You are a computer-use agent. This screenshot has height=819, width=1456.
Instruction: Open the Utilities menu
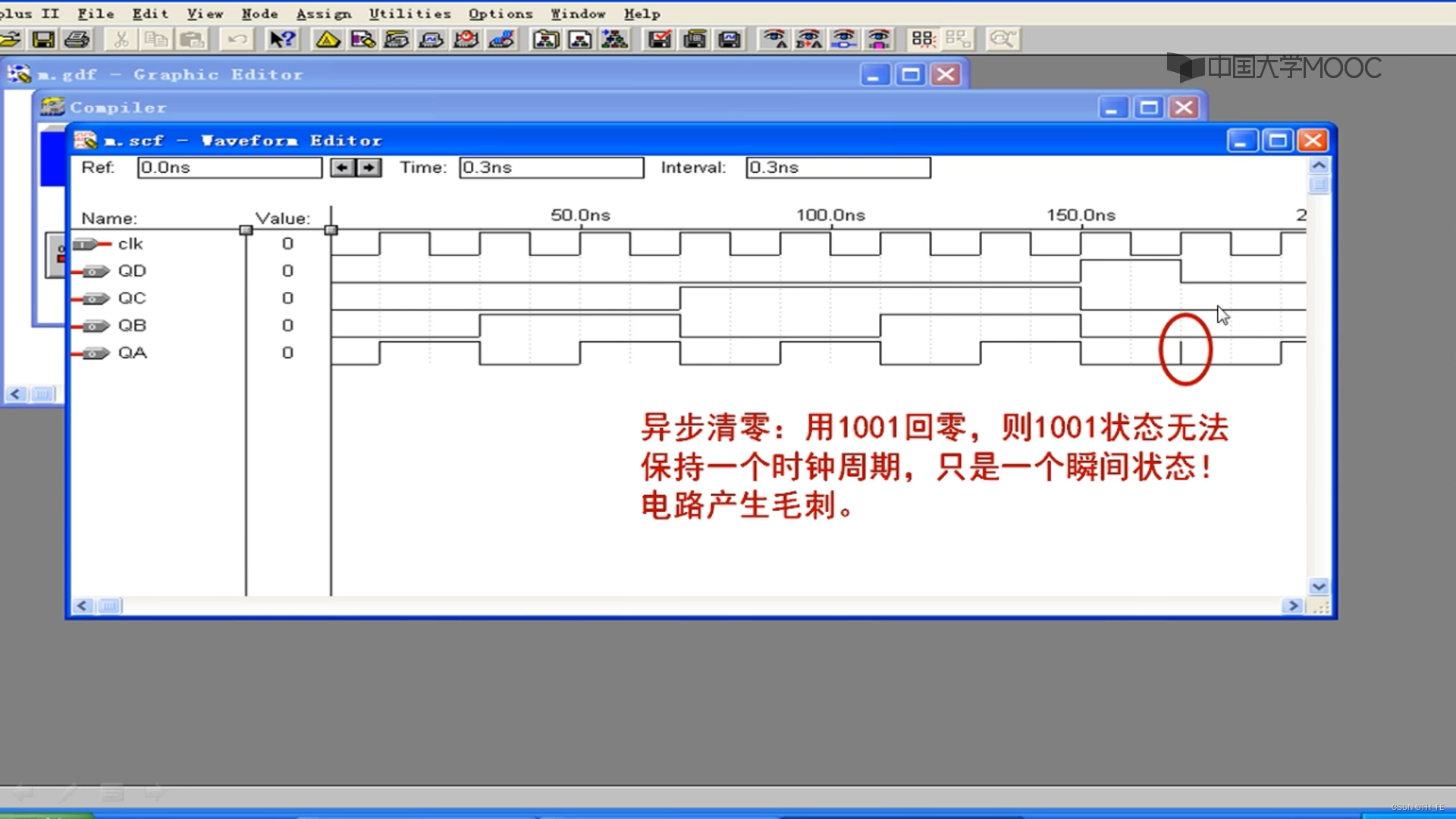(x=410, y=14)
